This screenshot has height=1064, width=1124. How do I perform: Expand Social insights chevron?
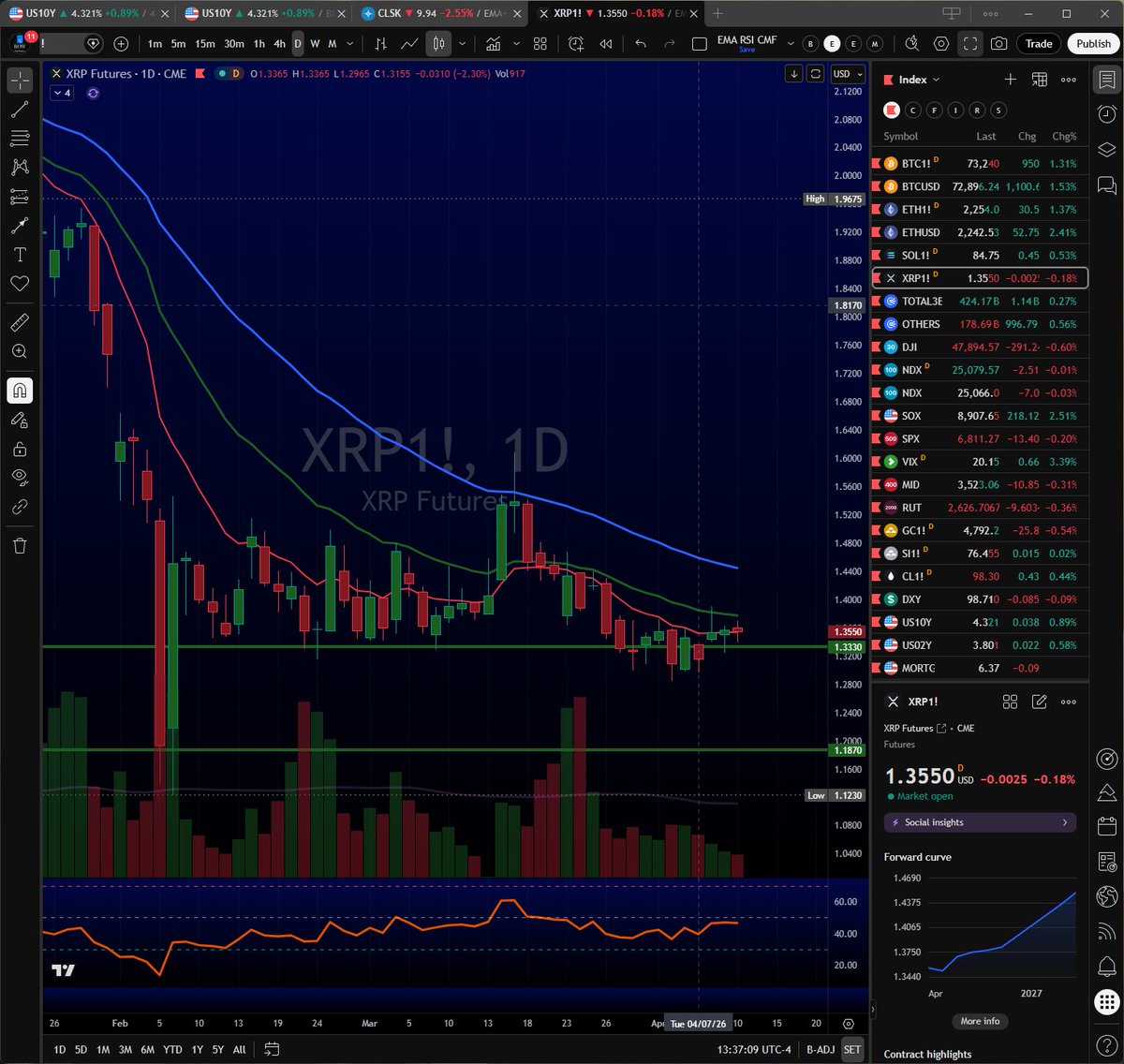click(1065, 822)
